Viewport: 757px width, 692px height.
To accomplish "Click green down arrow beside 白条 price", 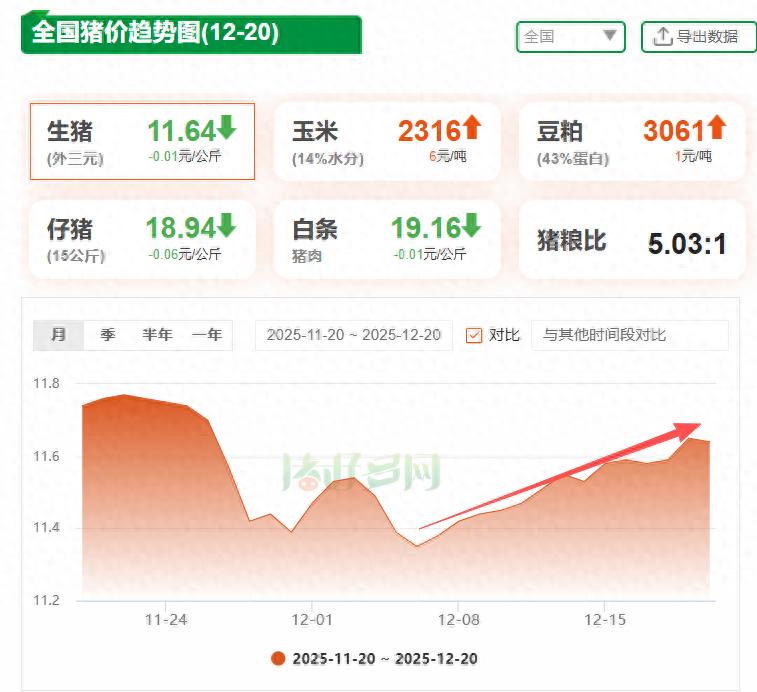I will pyautogui.click(x=472, y=226).
